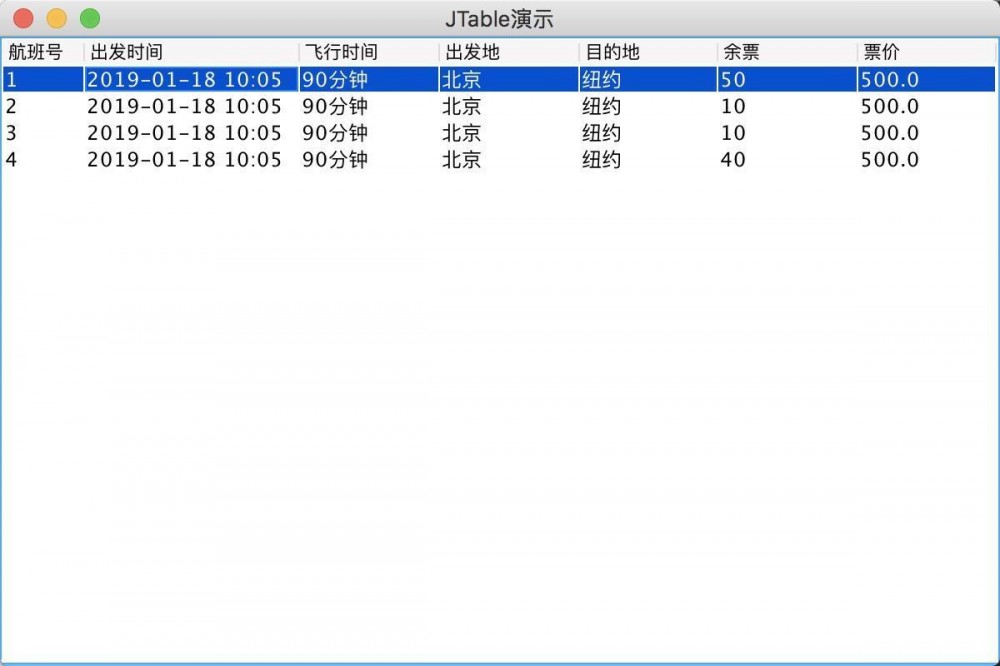Click the JTable演示 title bar
1000x666 pixels.
pyautogui.click(x=500, y=17)
